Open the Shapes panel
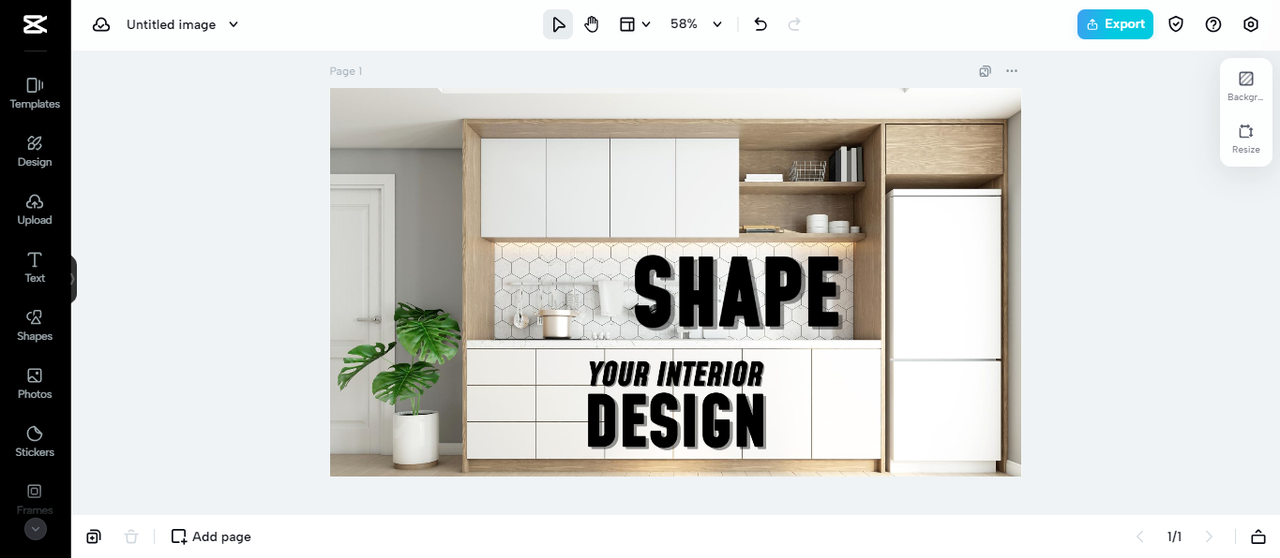The height and width of the screenshot is (558, 1280). pyautogui.click(x=35, y=325)
